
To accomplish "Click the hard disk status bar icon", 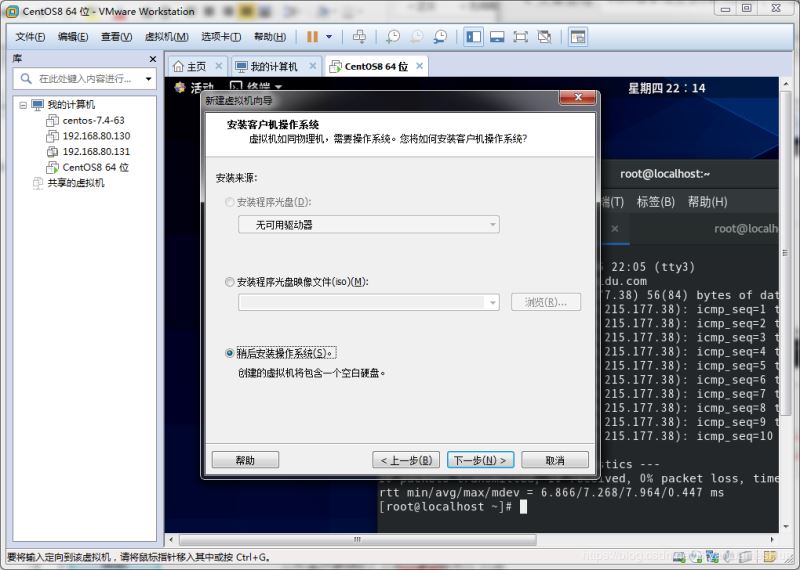I will tap(679, 557).
